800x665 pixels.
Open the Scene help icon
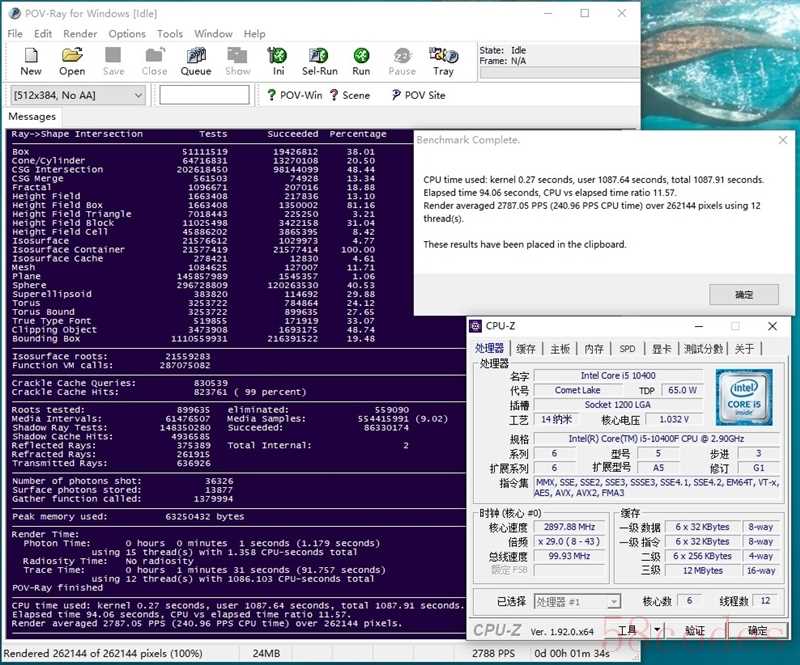click(x=349, y=95)
